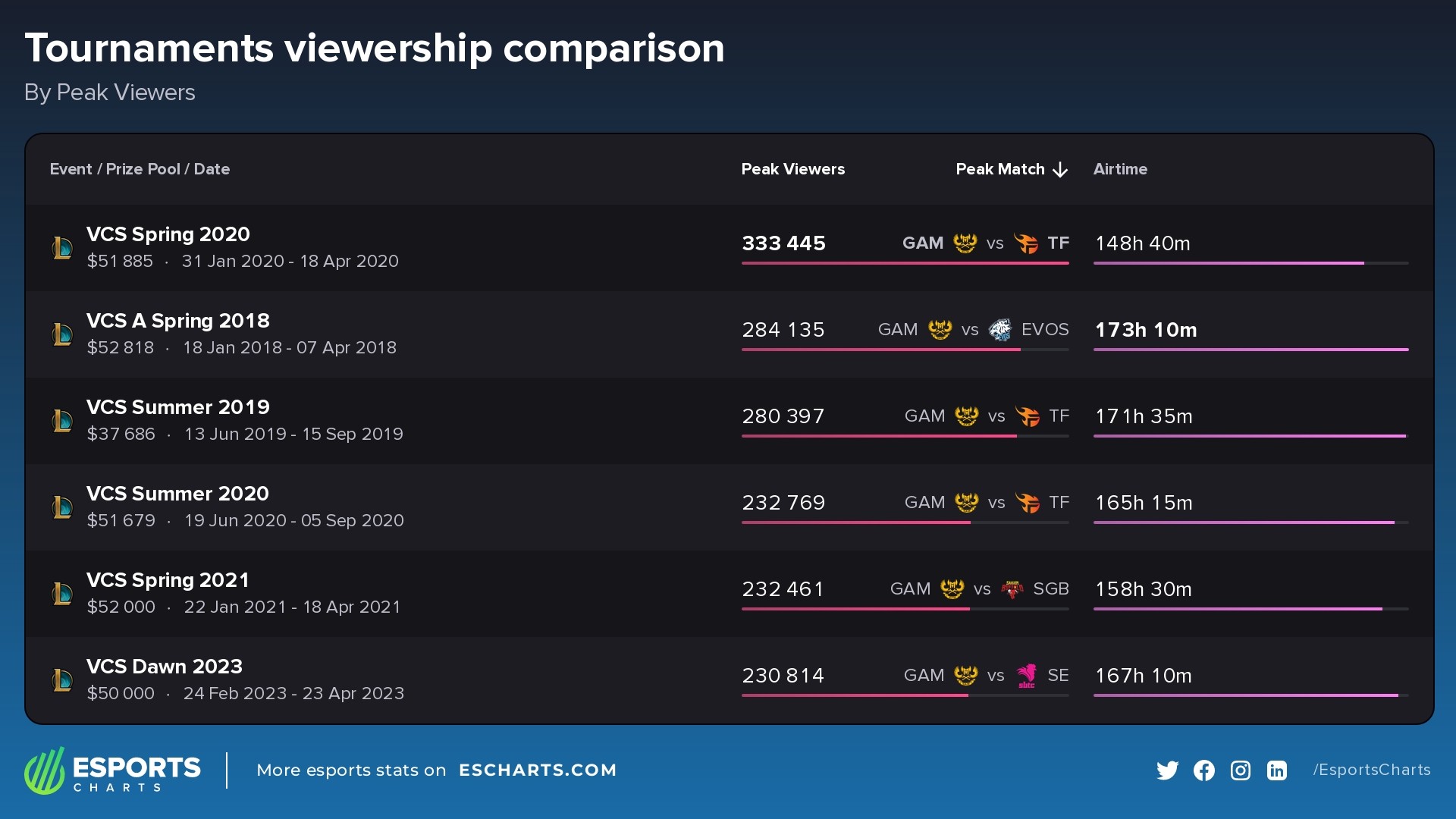Click the Team Flash logo in VCS Summer 2019 row
The width and height of the screenshot is (1456, 819).
coord(1030,416)
